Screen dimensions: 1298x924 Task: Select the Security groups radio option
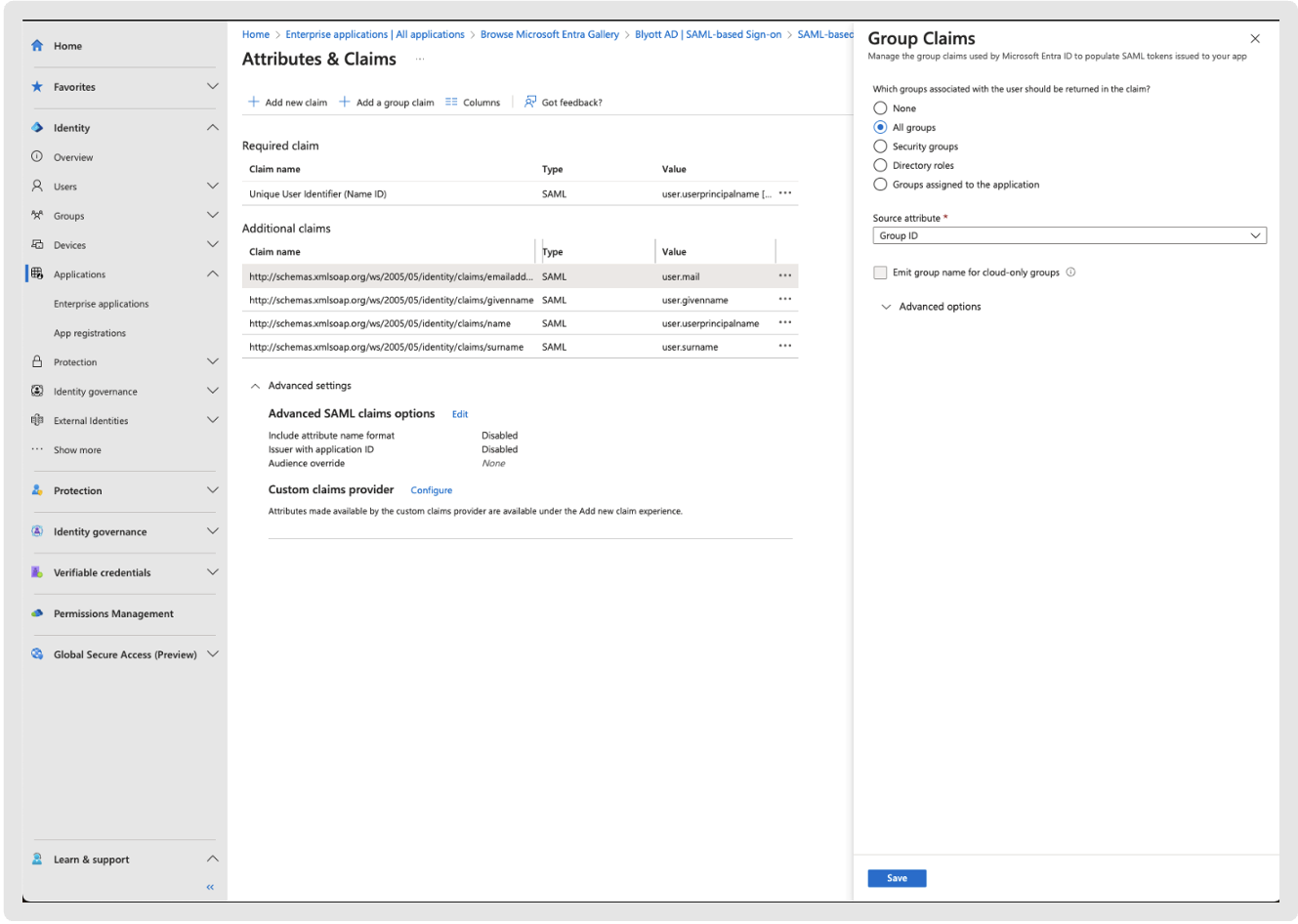point(880,147)
